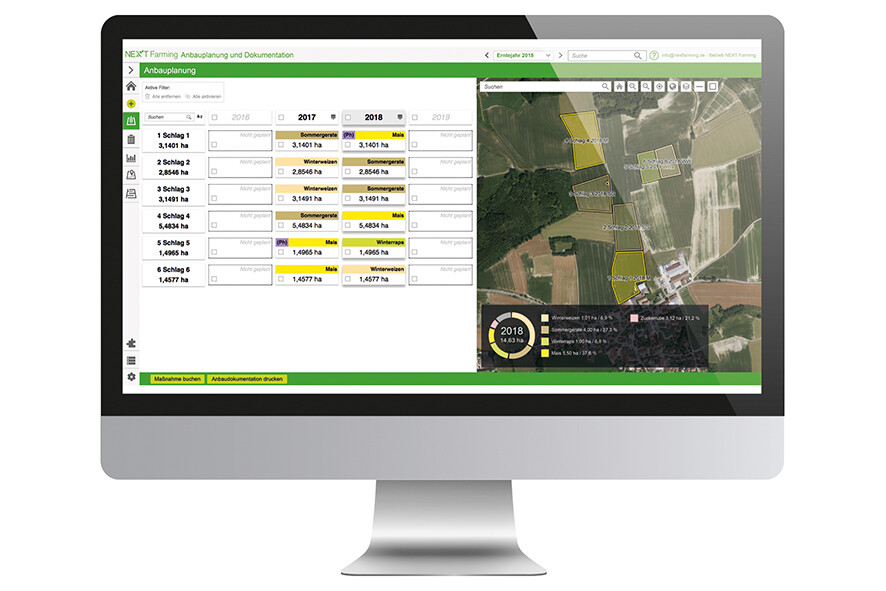The height and width of the screenshot is (591, 886).
Task: Tick the 2017 column header checkbox
Action: [281, 117]
